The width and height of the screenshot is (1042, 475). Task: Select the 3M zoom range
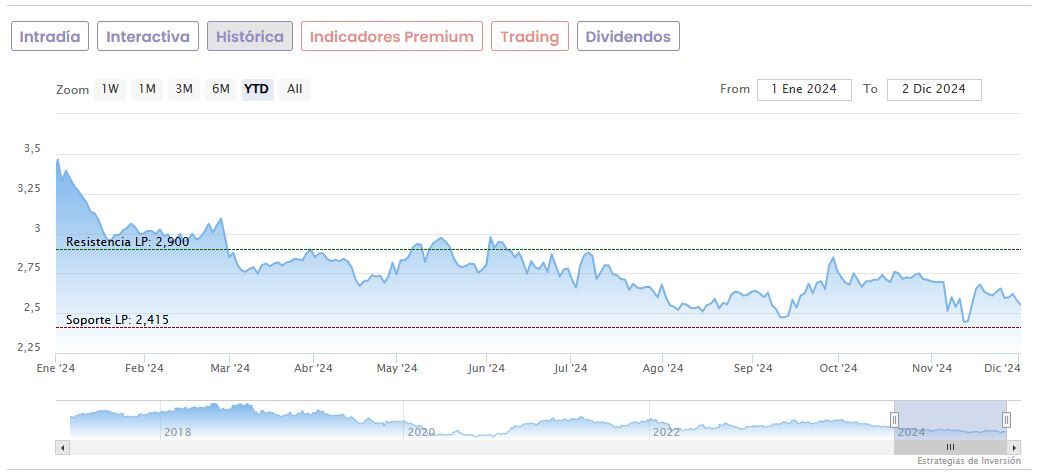184,89
